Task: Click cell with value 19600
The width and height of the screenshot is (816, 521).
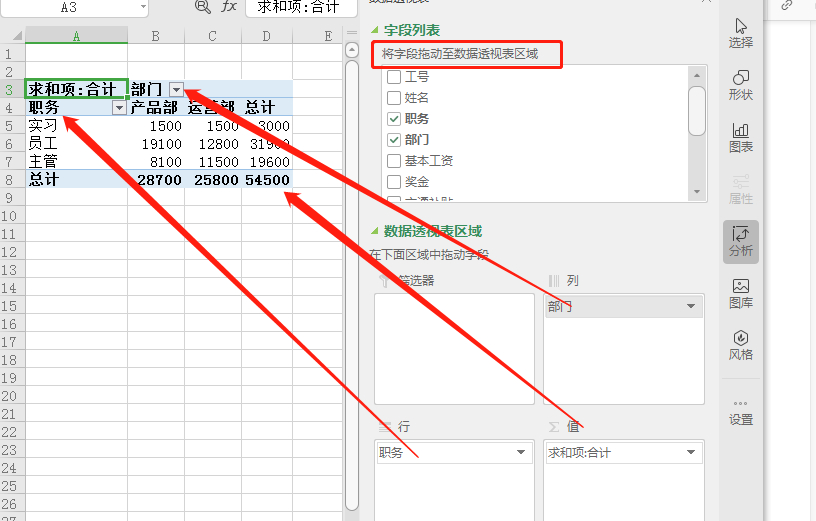Action: [x=267, y=162]
